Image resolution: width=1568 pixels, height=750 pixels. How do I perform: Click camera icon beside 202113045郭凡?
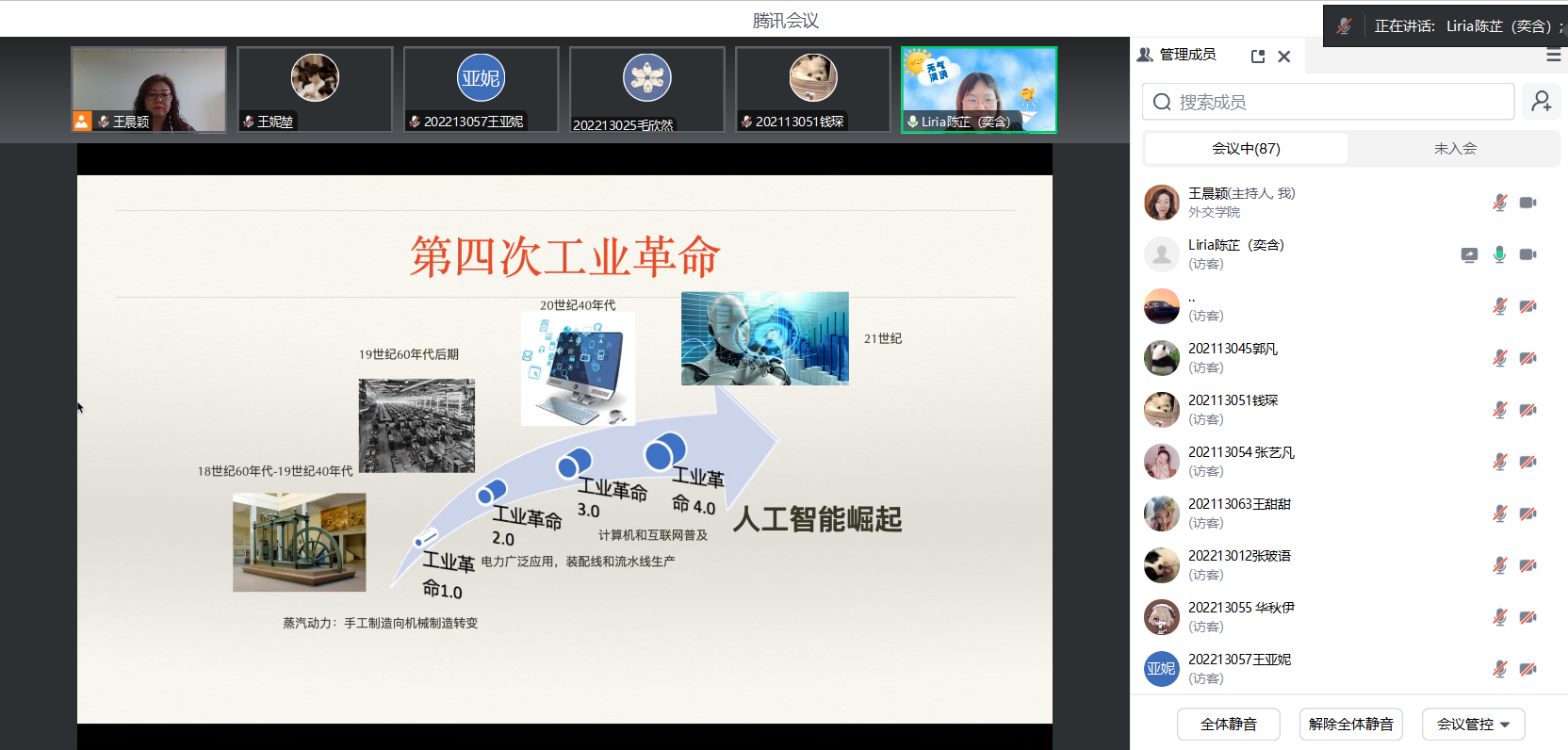pyautogui.click(x=1527, y=358)
